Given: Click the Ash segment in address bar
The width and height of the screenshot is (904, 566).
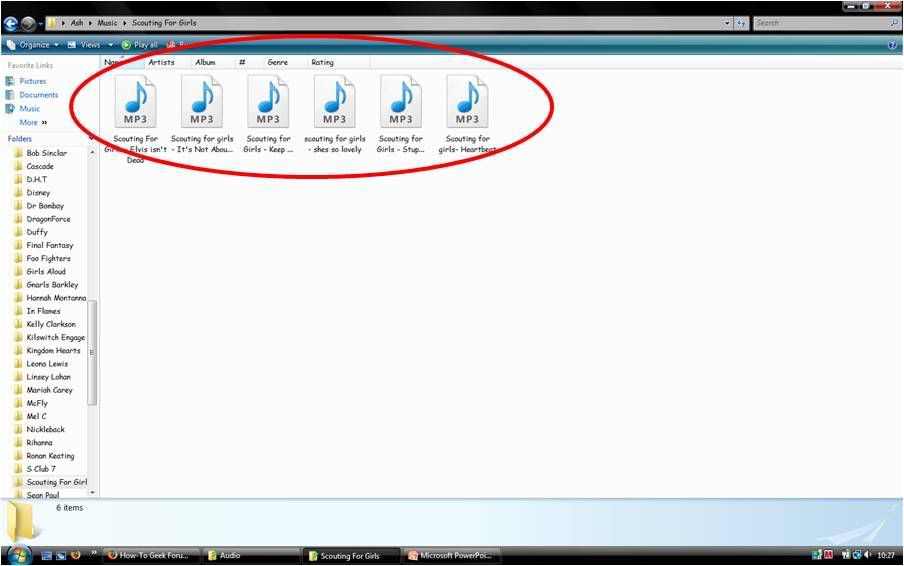Looking at the screenshot, I should coord(77,23).
